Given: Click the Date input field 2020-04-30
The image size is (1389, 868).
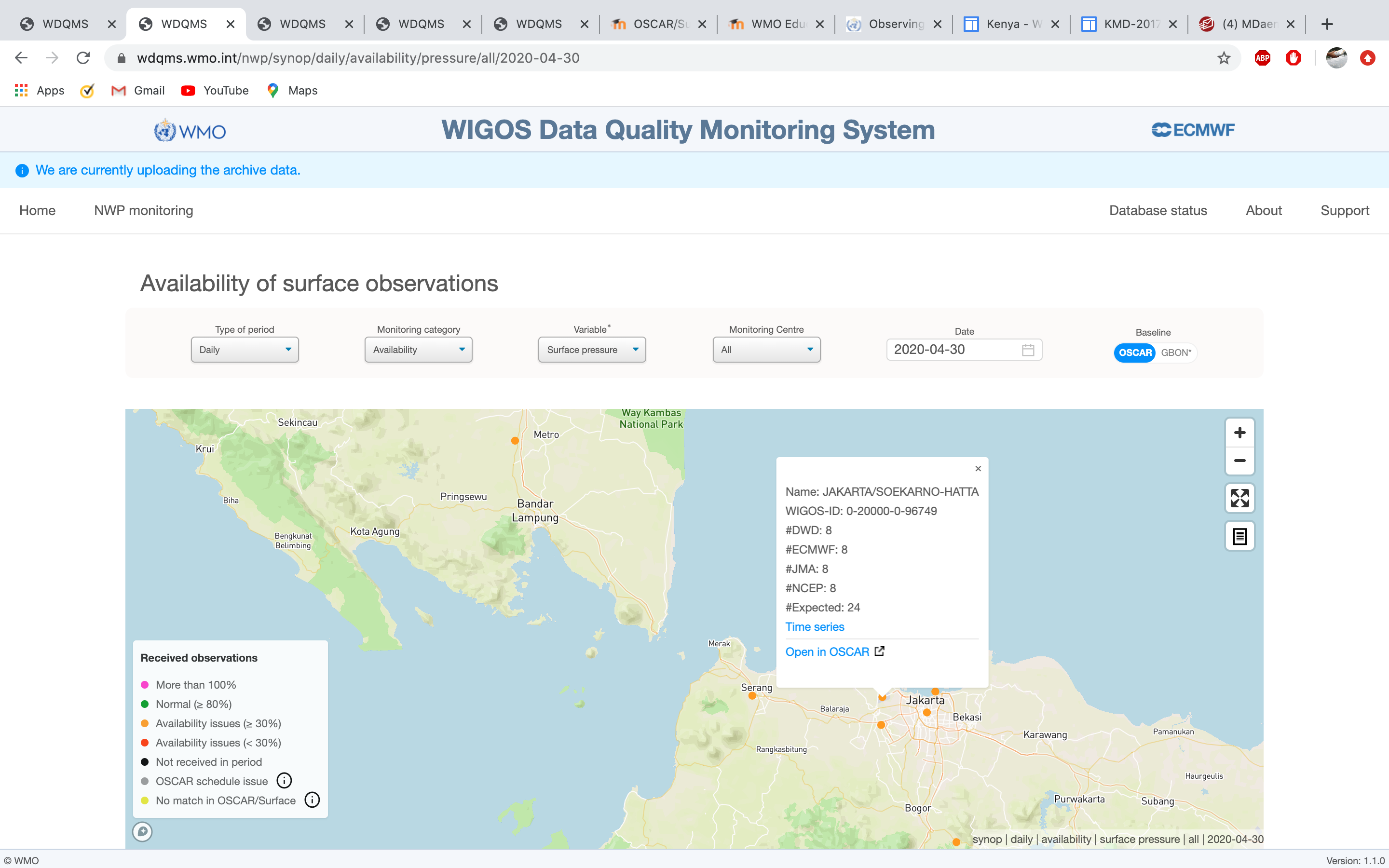Looking at the screenshot, I should tap(964, 350).
